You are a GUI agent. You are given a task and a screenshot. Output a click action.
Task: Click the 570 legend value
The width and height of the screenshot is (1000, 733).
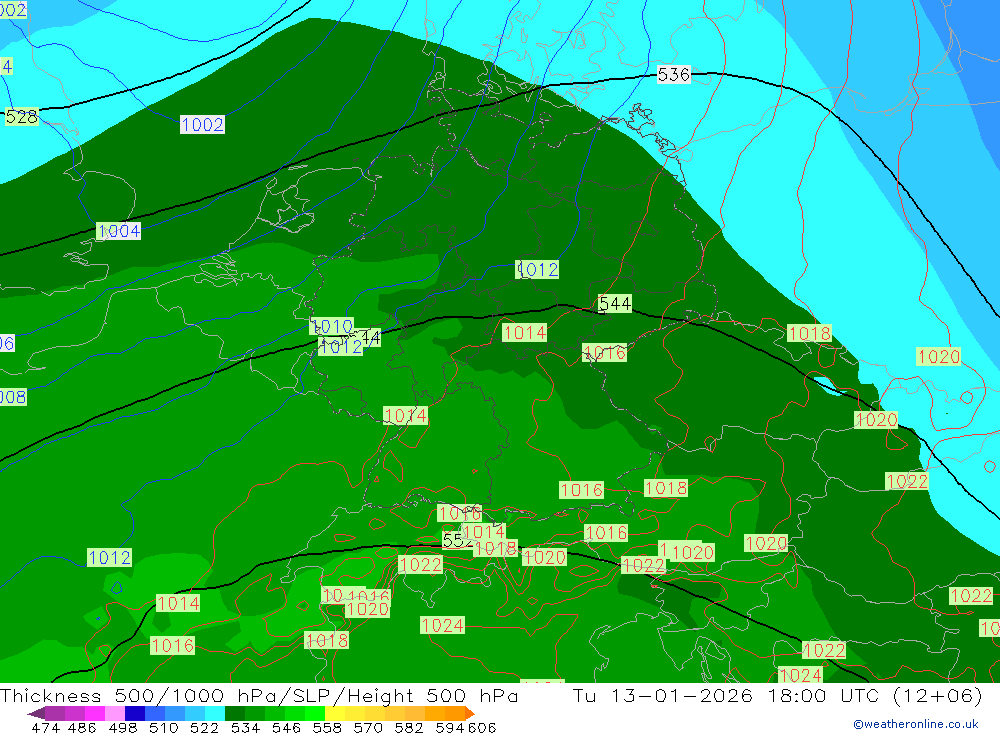pos(368,727)
